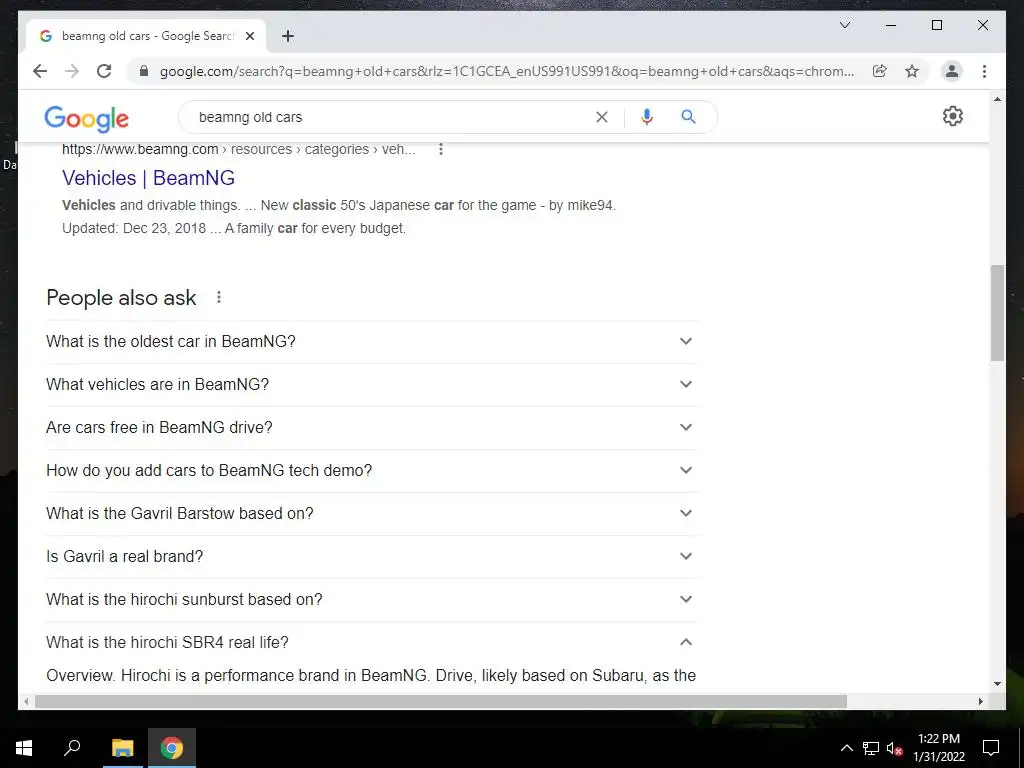Bookmark this tab with the star icon
This screenshot has height=768, width=1024.
pyautogui.click(x=912, y=71)
